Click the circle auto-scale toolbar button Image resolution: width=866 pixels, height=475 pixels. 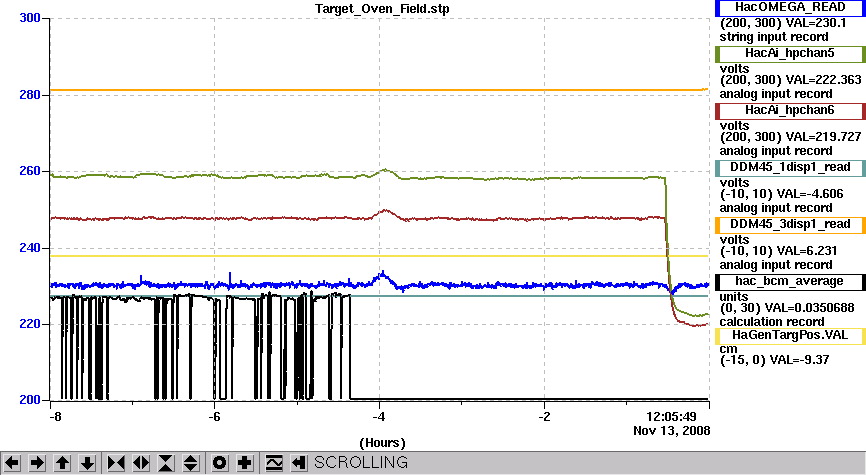[x=219, y=462]
